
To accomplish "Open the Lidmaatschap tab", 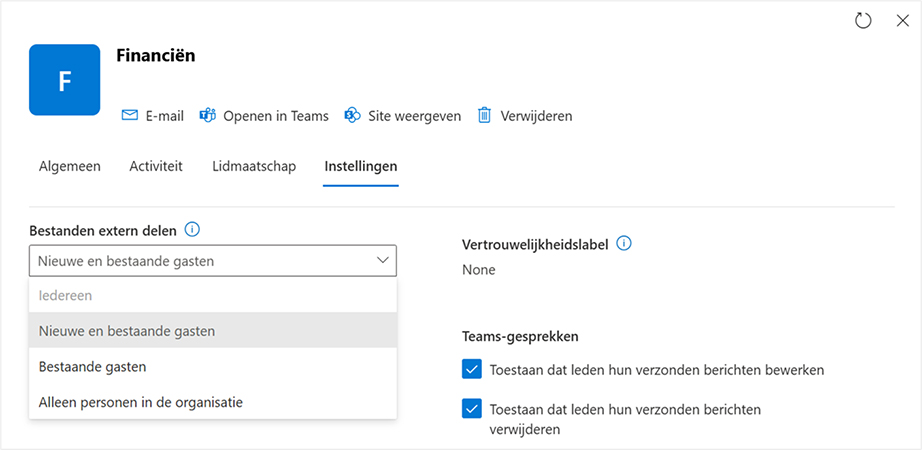I will point(254,166).
